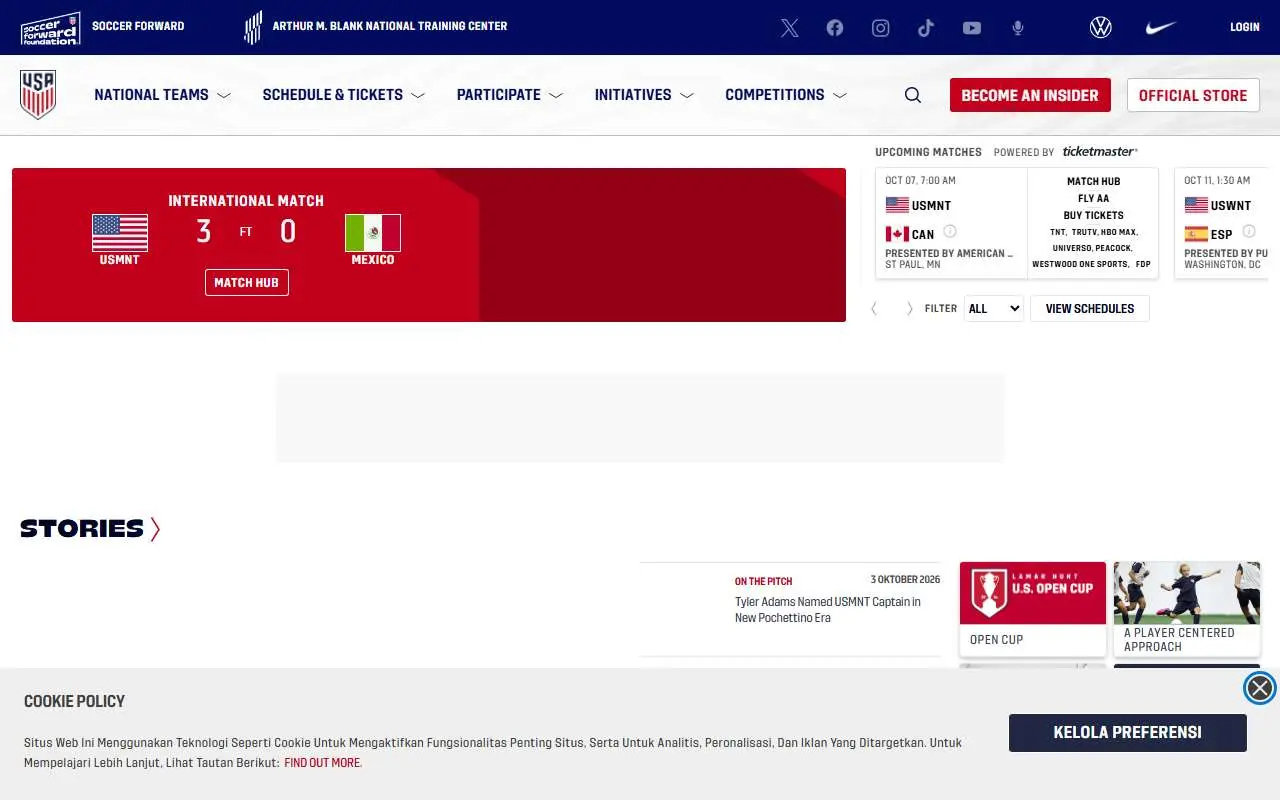The width and height of the screenshot is (1280, 800).
Task: Open the Facebook page icon
Action: click(x=835, y=28)
